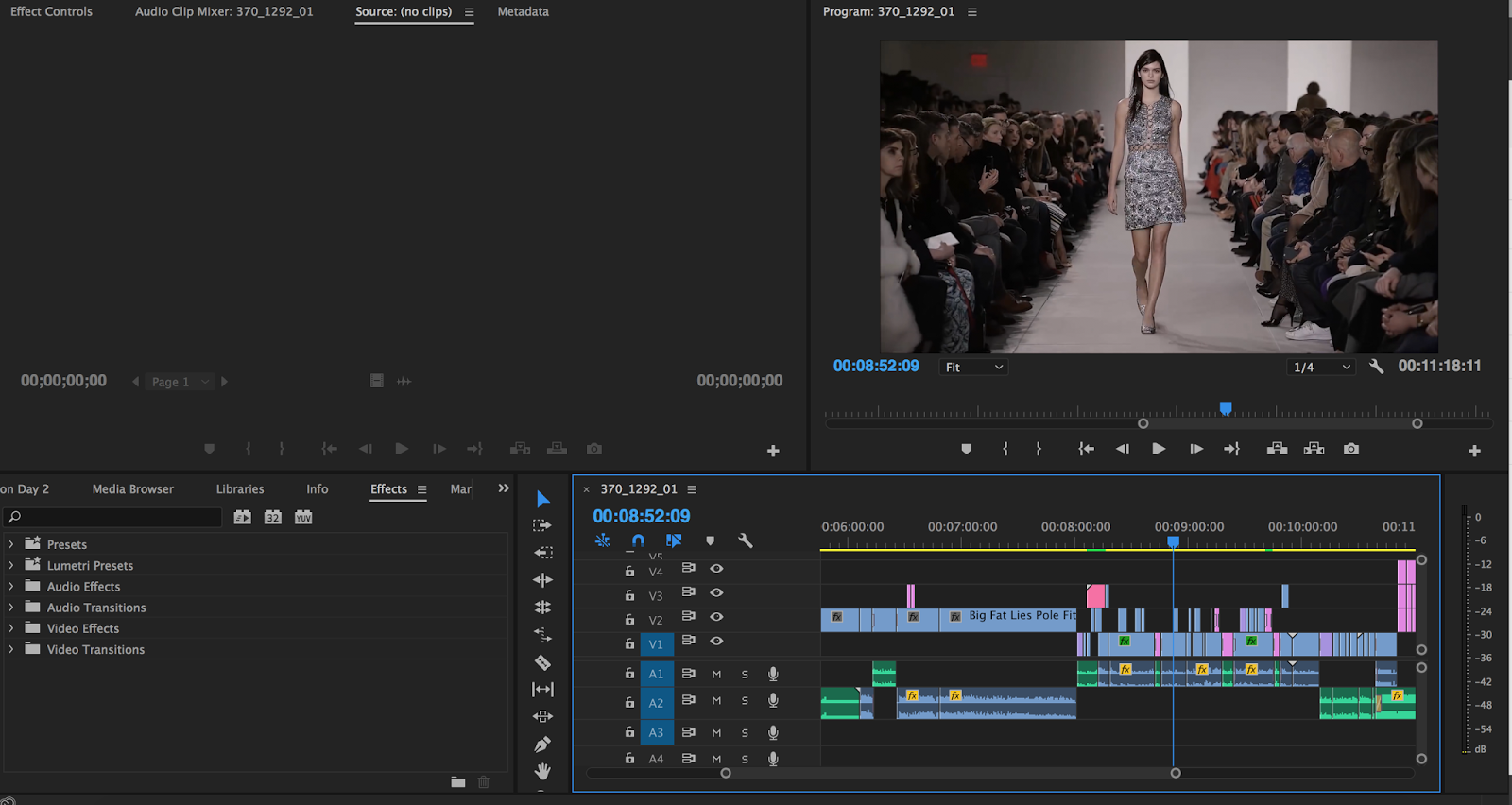Show hidden panel tabs overflow chevron
Viewport: 1512px width, 805px height.
click(x=504, y=488)
